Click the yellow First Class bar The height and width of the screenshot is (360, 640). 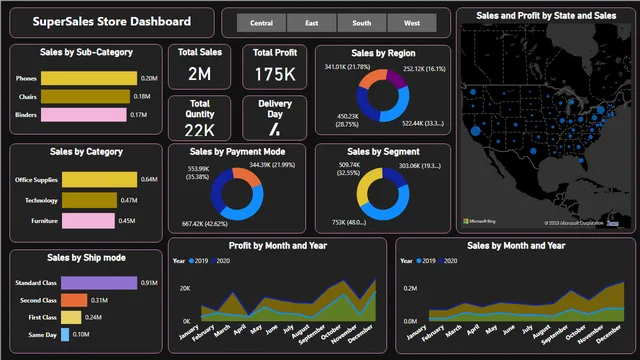71,317
